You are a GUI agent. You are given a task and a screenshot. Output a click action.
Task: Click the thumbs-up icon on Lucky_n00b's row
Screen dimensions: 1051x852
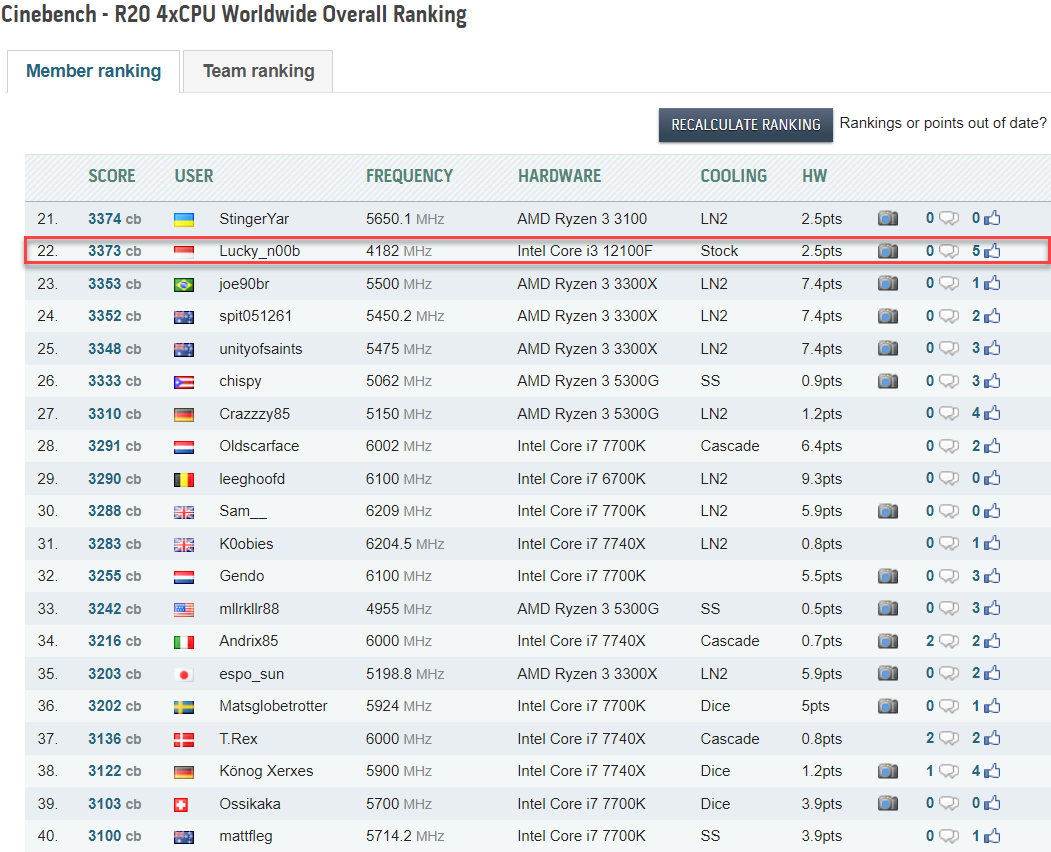[992, 251]
